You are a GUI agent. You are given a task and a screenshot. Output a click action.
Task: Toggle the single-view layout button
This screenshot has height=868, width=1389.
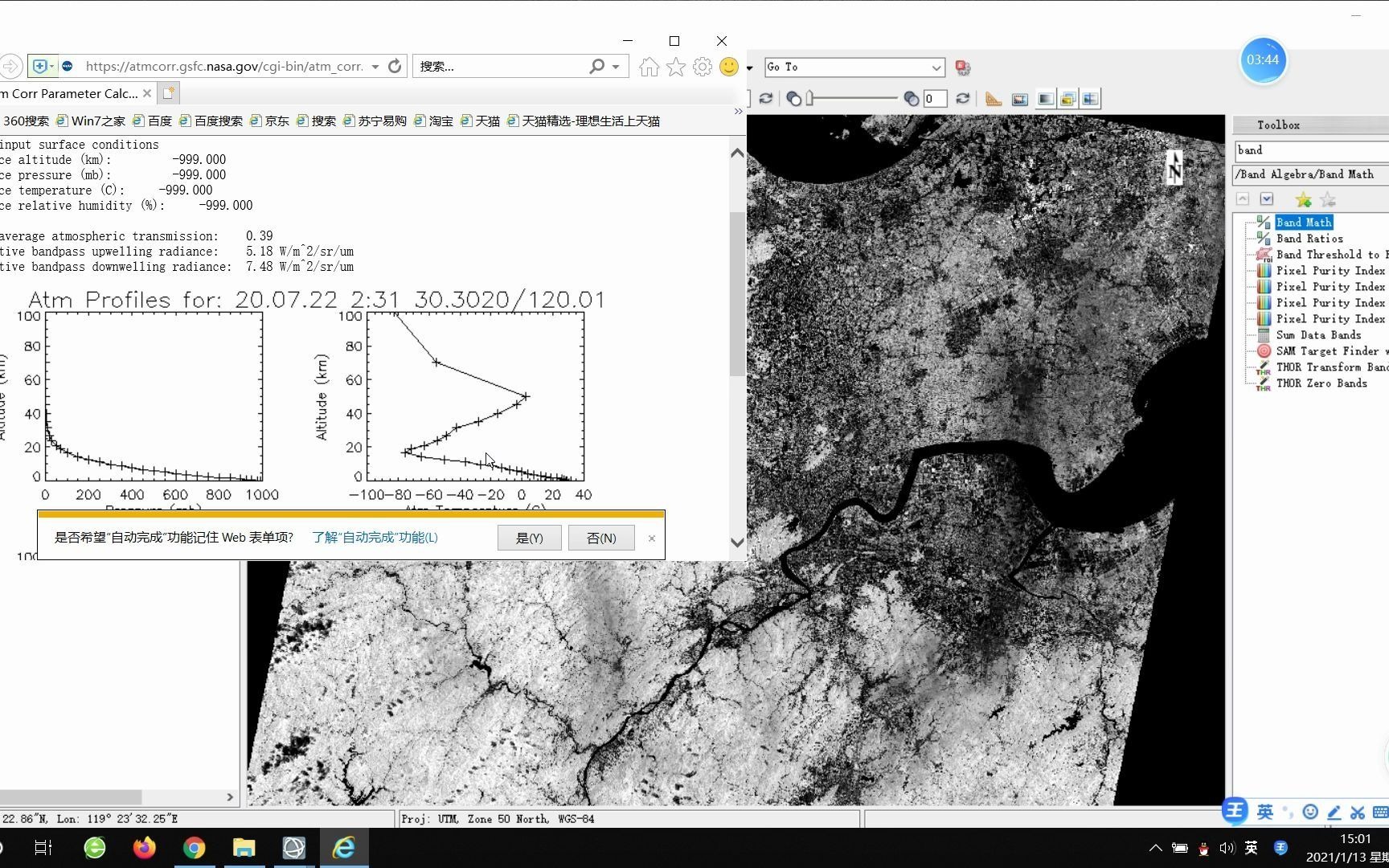(x=1045, y=98)
